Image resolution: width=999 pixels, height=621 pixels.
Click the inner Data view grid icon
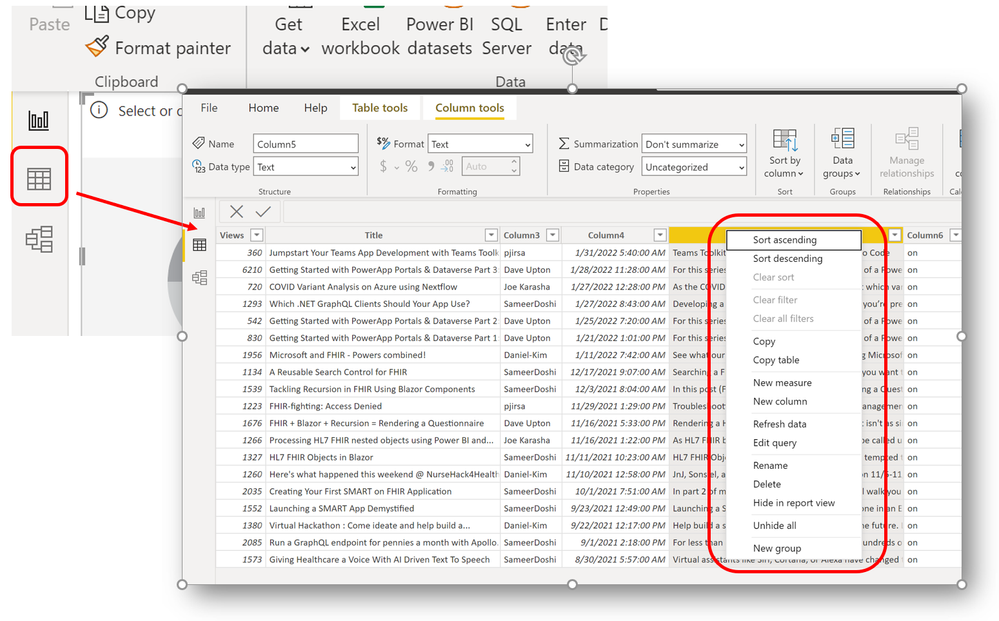[x=199, y=245]
